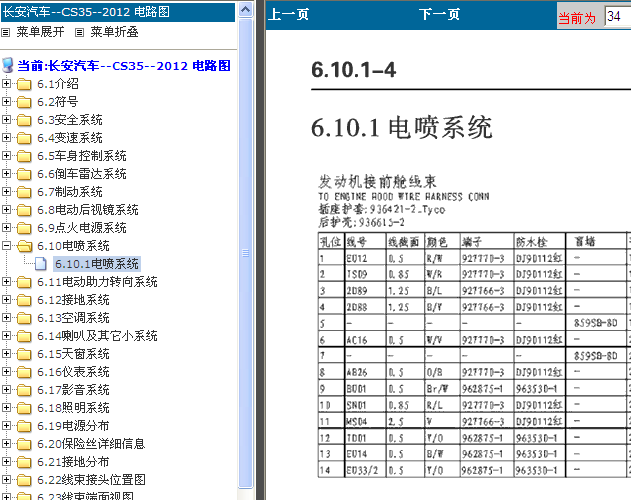Click the 菜单展开 list icon
Screen dimensions: 631x500
(5, 32)
